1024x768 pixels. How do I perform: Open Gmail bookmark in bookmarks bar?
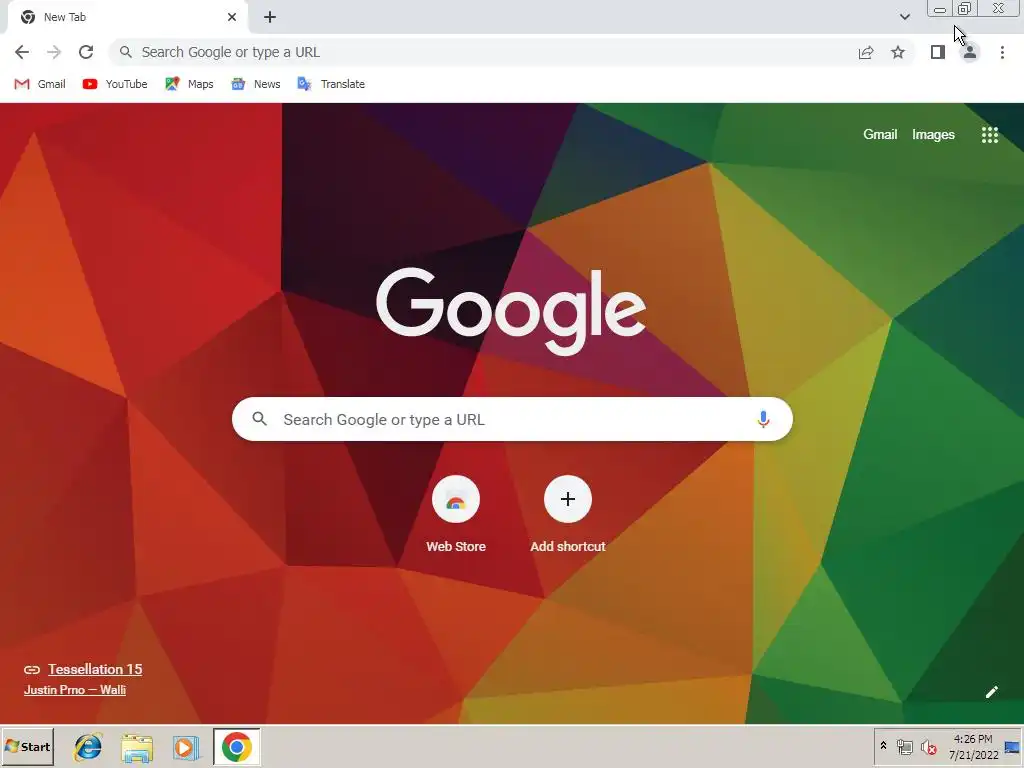[x=40, y=84]
